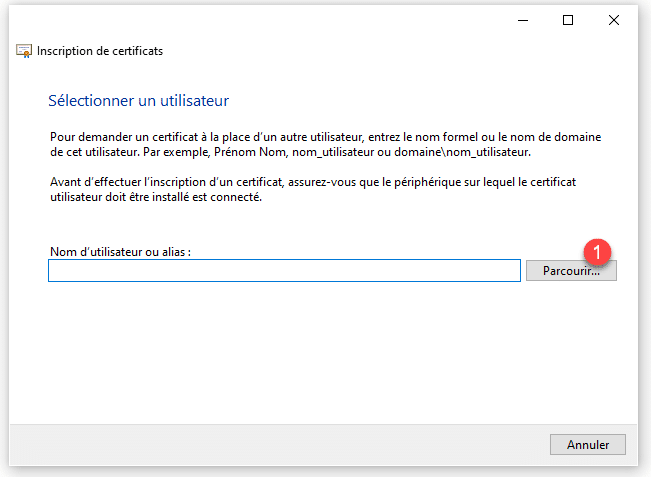This screenshot has height=477, width=651.
Task: Focus the Nom d'utilisateur ou alias field
Action: point(284,271)
